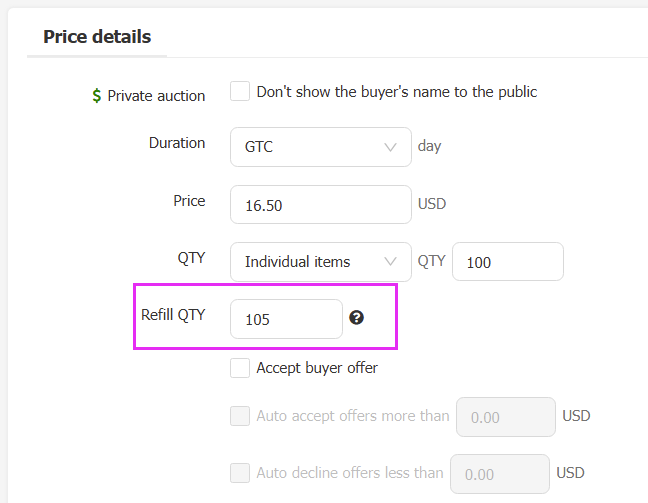Toggle Auto accept offers more than checkbox
The image size is (648, 503).
coord(240,416)
